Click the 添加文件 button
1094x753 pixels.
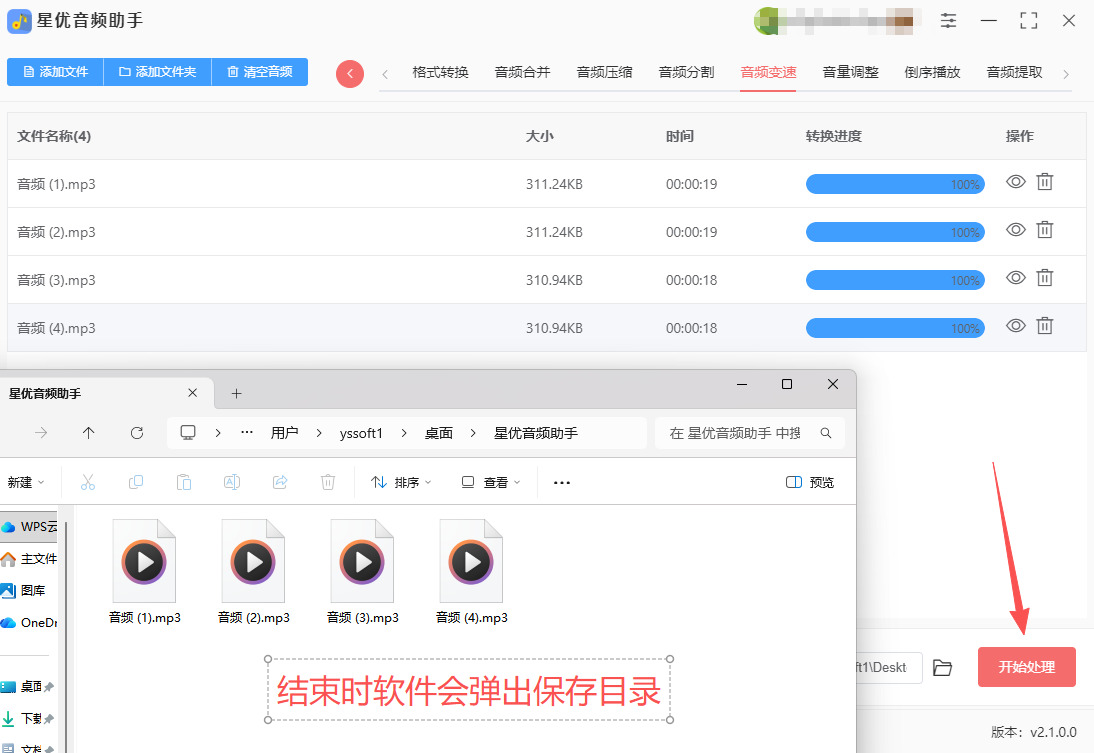tap(55, 72)
